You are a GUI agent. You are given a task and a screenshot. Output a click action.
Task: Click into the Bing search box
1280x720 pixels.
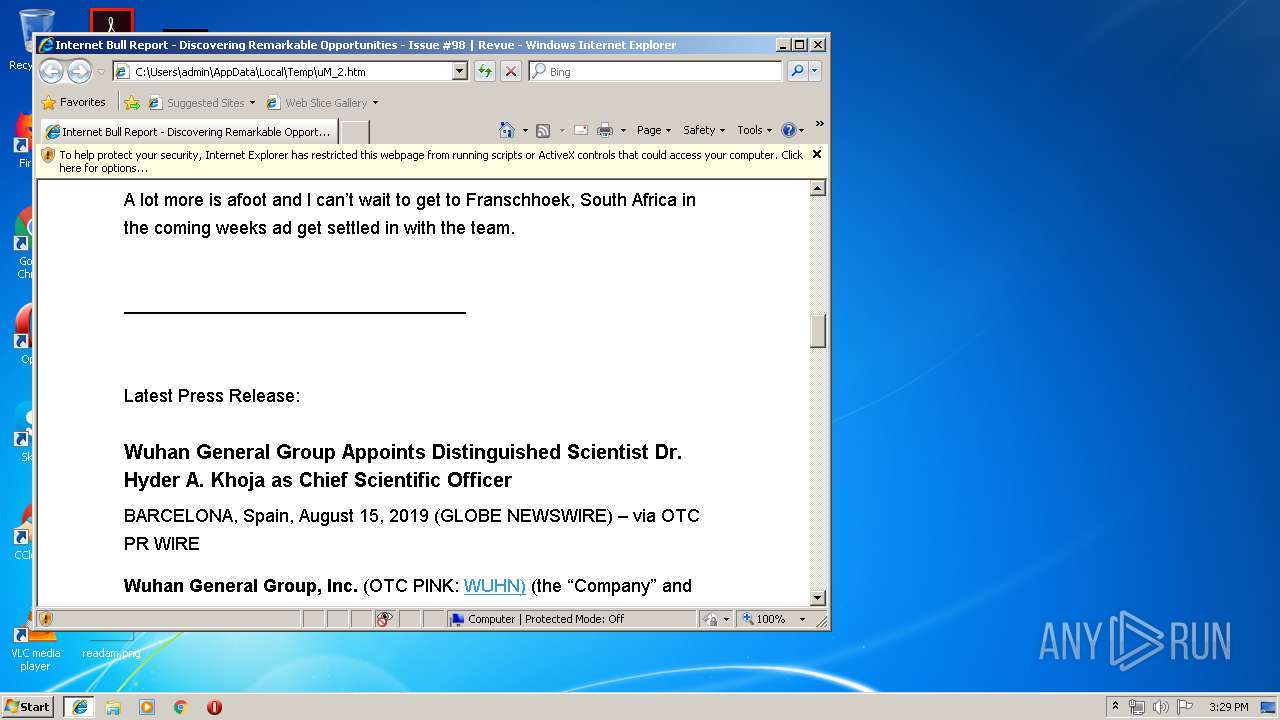point(664,72)
